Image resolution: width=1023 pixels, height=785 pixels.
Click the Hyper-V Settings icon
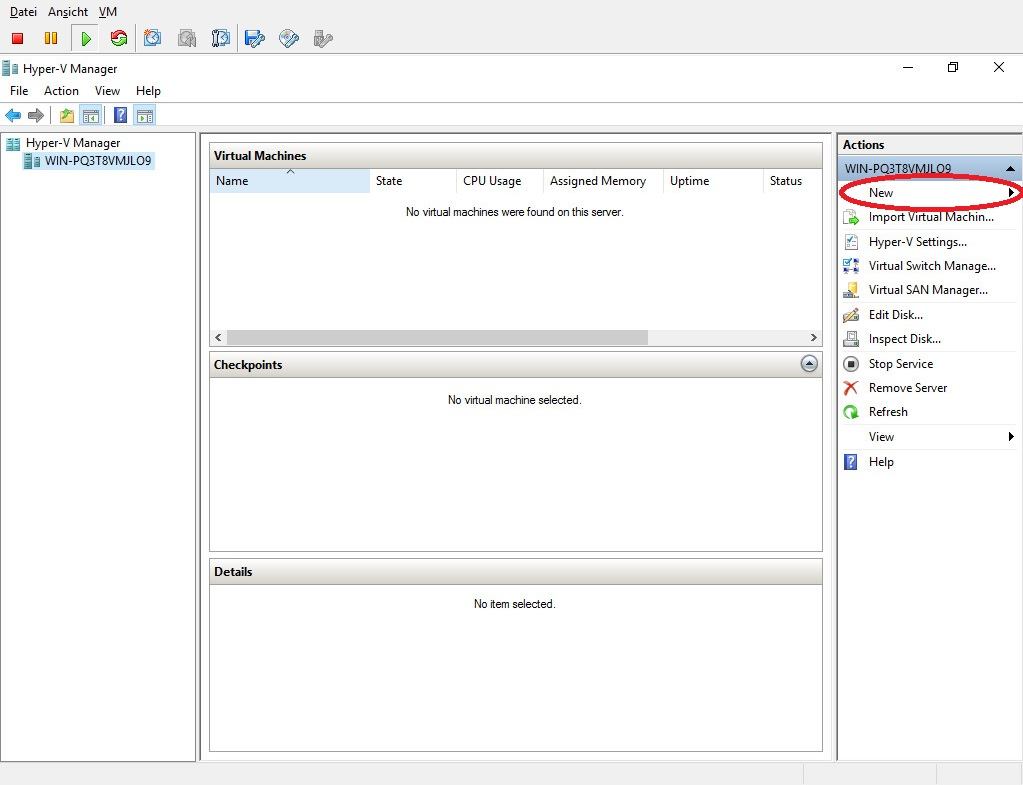point(851,242)
